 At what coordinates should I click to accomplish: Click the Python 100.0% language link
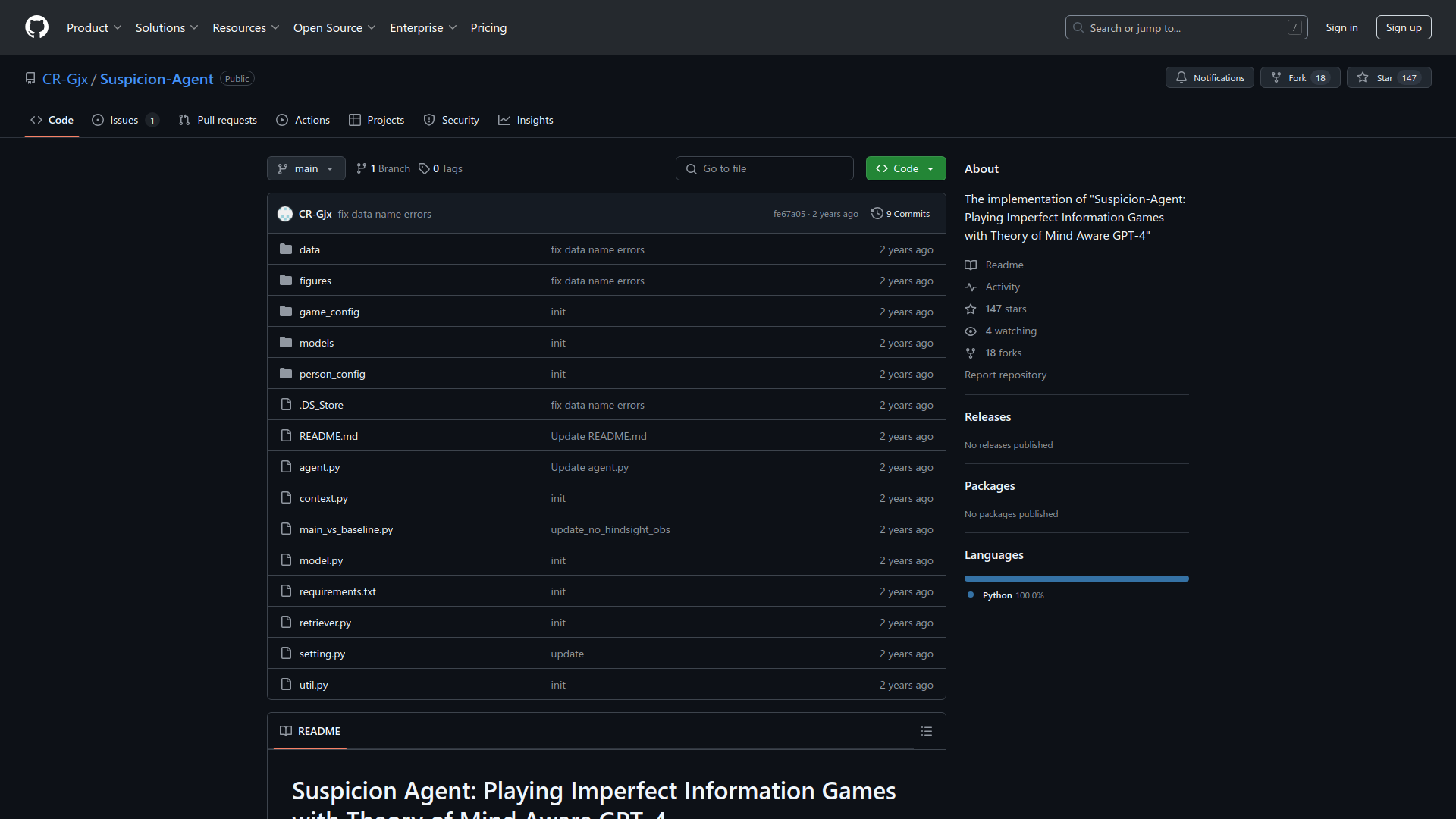[x=1006, y=595]
